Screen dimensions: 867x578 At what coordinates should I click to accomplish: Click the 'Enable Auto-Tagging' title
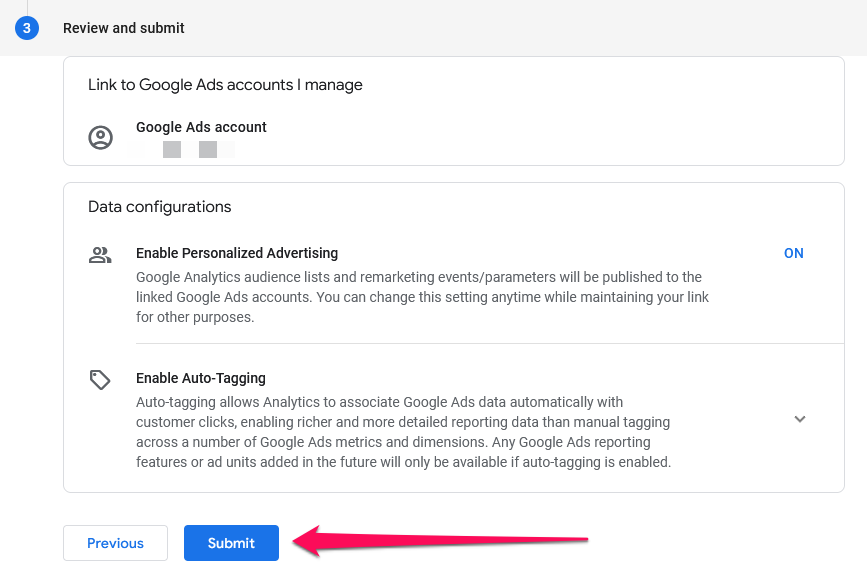click(x=201, y=378)
